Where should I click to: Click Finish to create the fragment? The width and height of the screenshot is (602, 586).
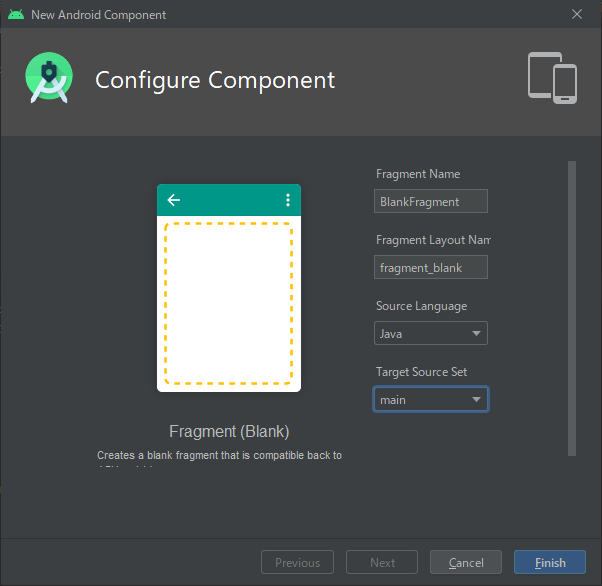pyautogui.click(x=550, y=563)
